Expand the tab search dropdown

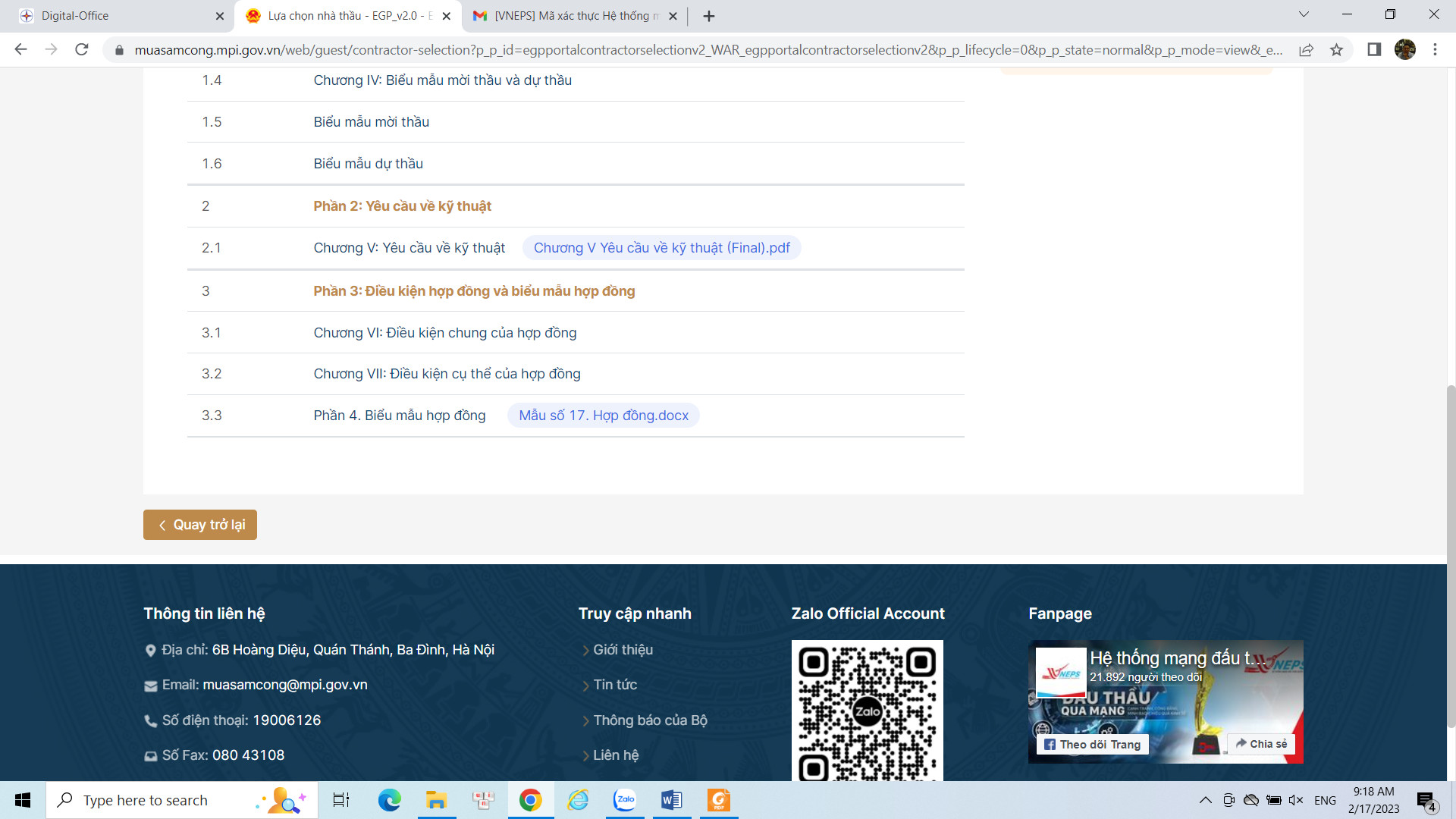1304,14
